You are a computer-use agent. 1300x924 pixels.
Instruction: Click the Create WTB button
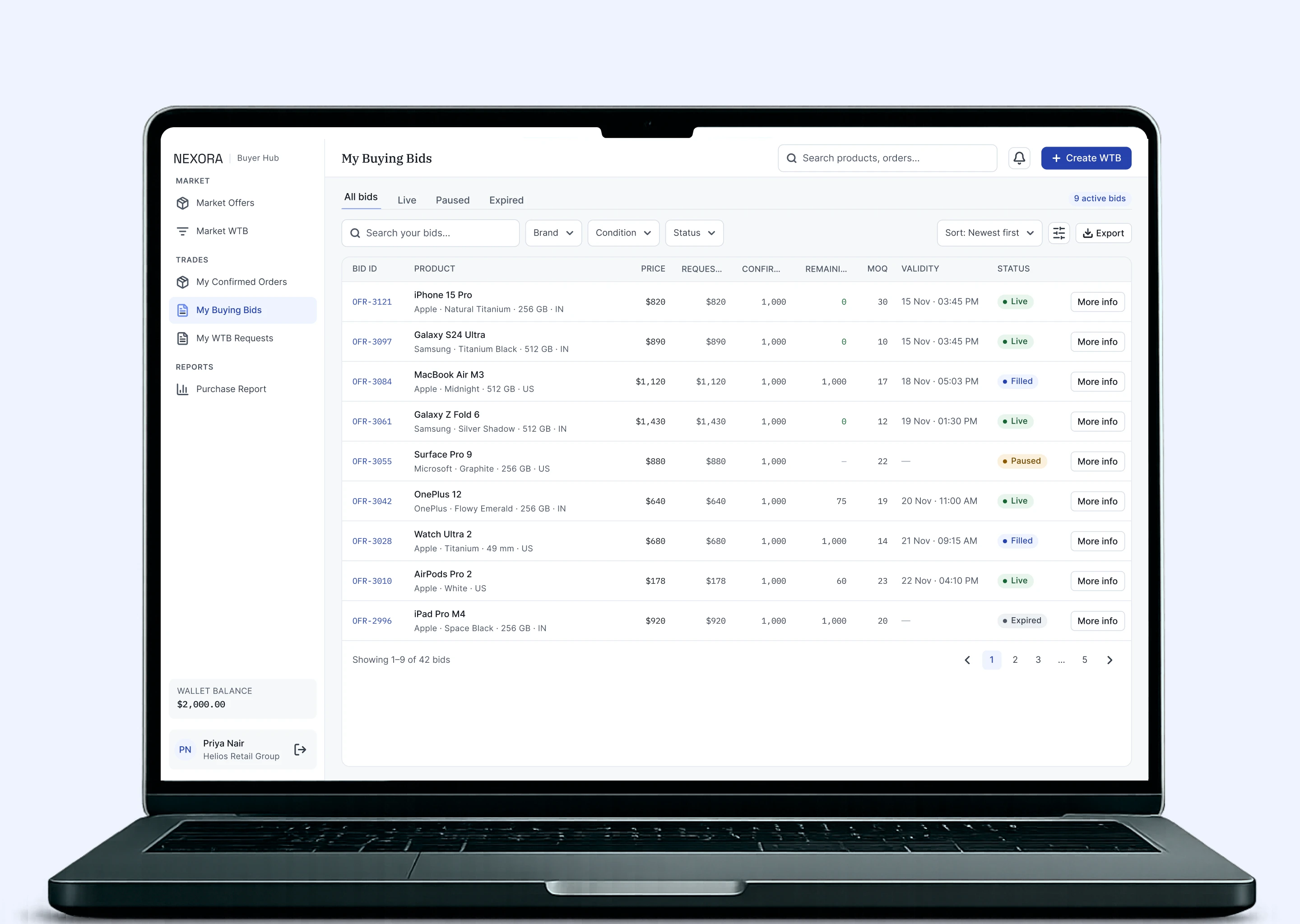pyautogui.click(x=1086, y=158)
